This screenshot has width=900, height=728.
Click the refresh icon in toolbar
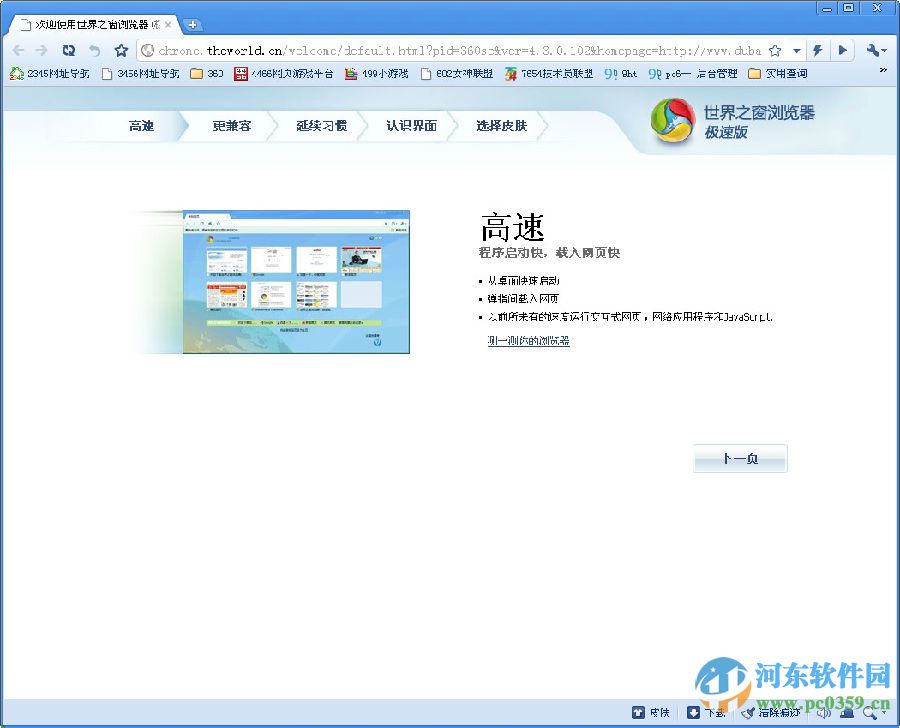pyautogui.click(x=68, y=49)
